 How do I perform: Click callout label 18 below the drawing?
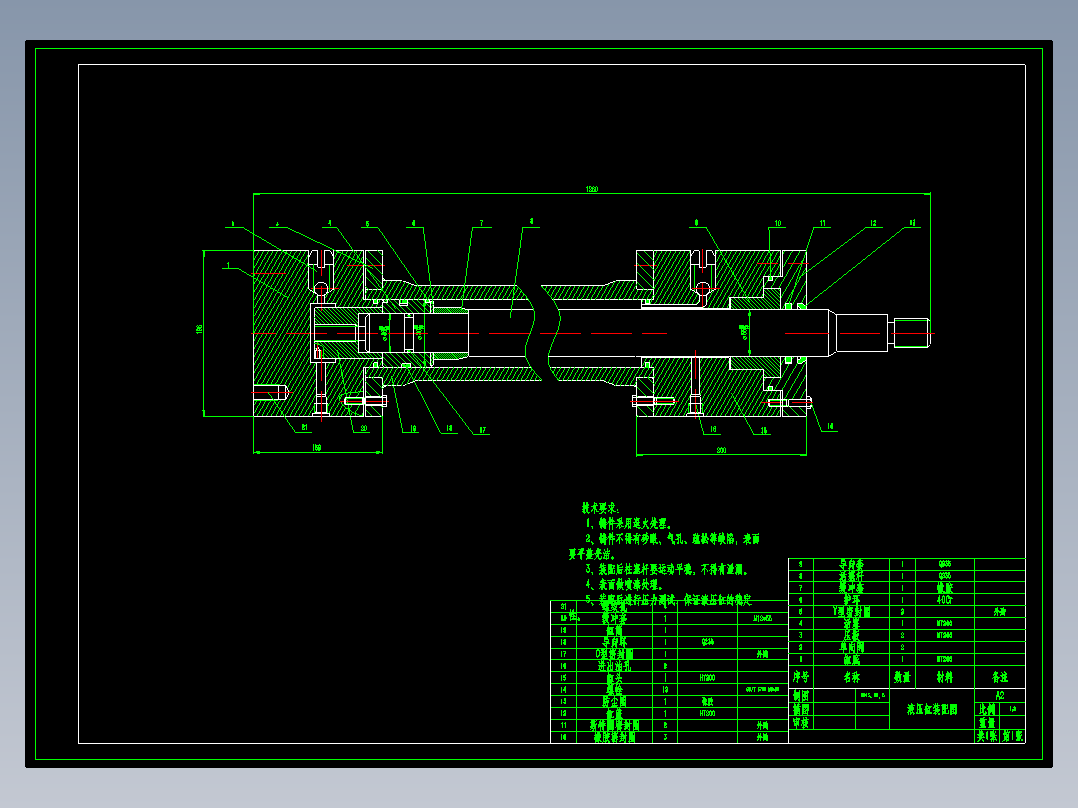[449, 428]
